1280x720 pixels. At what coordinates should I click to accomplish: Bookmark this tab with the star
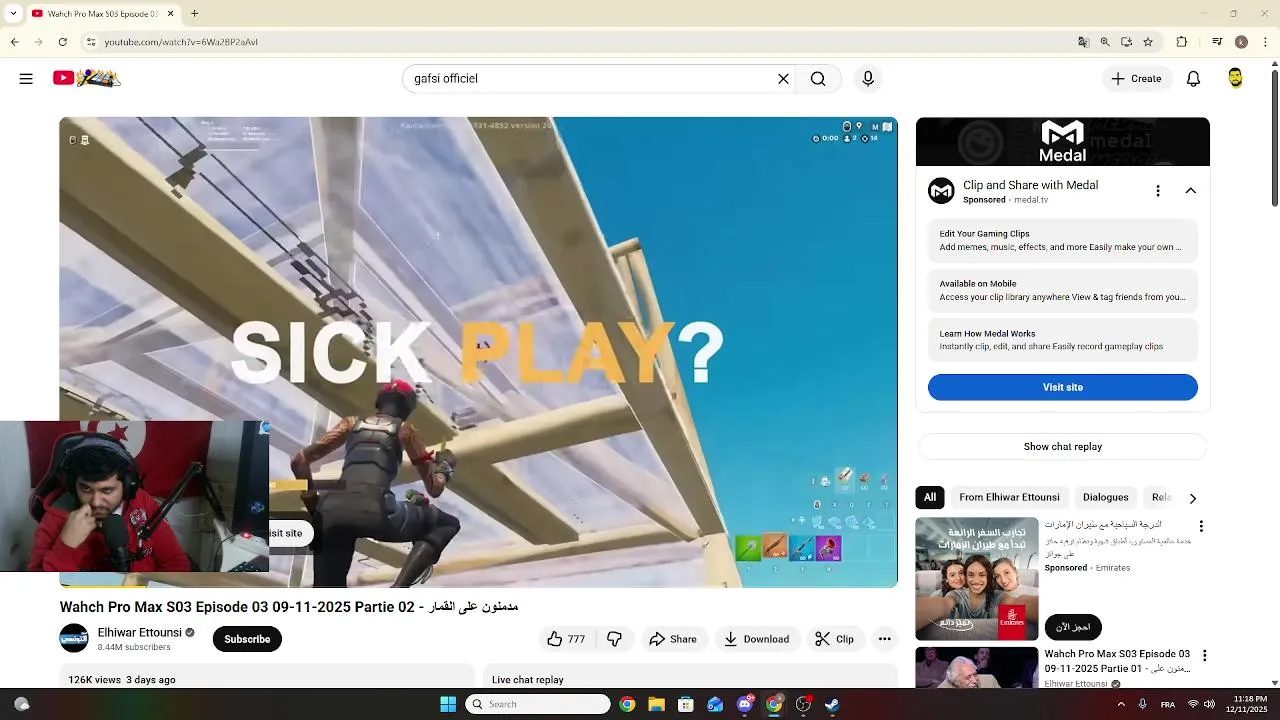pyautogui.click(x=1148, y=42)
